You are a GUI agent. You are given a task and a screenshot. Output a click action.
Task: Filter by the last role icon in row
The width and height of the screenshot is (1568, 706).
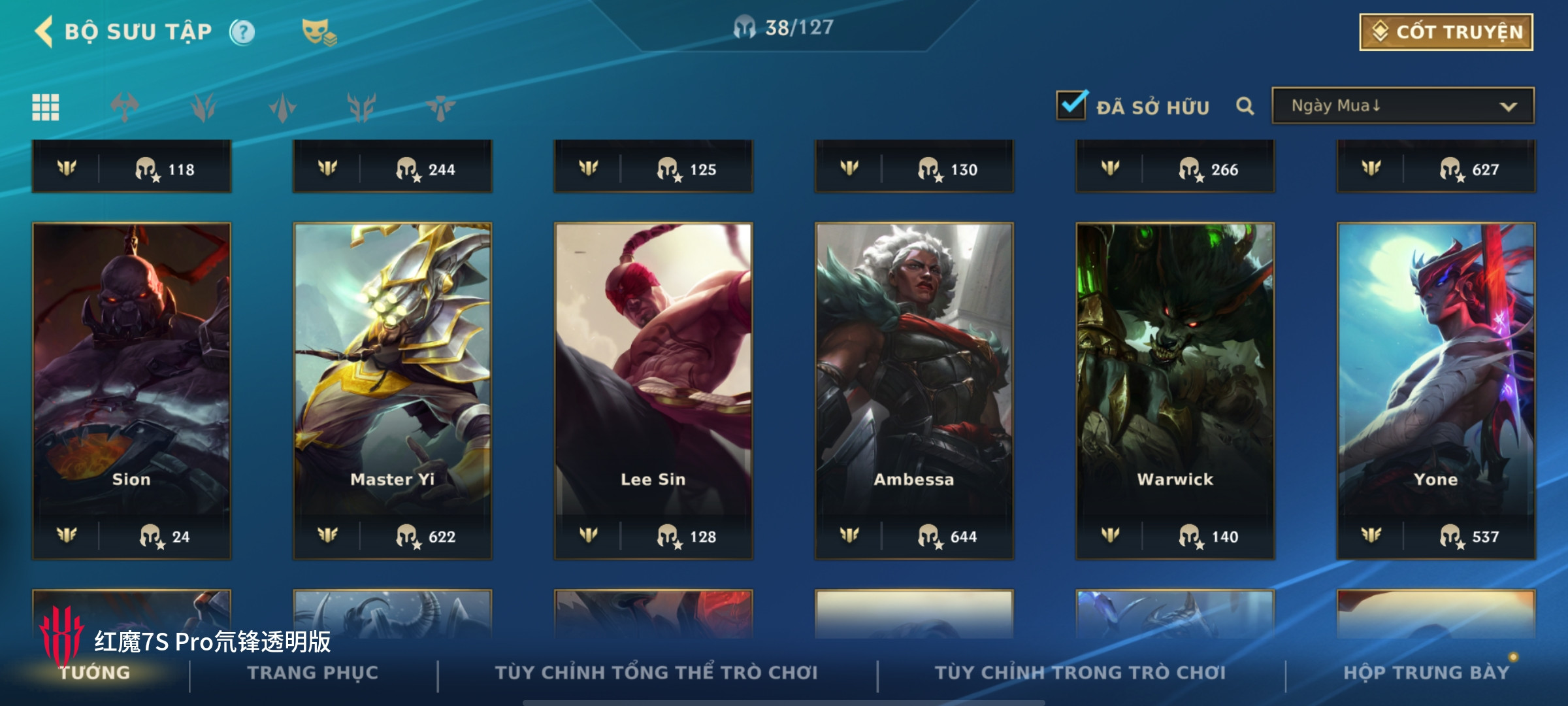point(441,107)
